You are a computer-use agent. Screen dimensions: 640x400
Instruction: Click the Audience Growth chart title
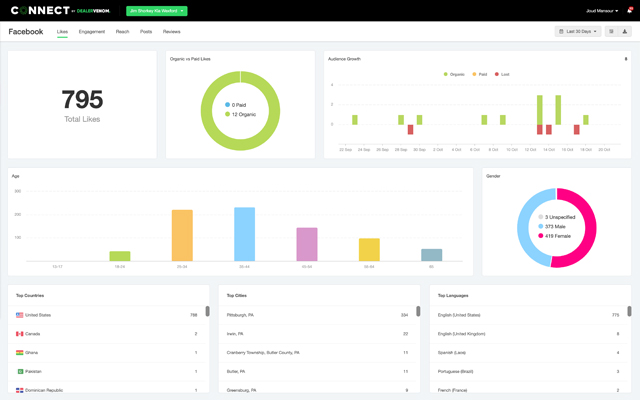tap(344, 59)
